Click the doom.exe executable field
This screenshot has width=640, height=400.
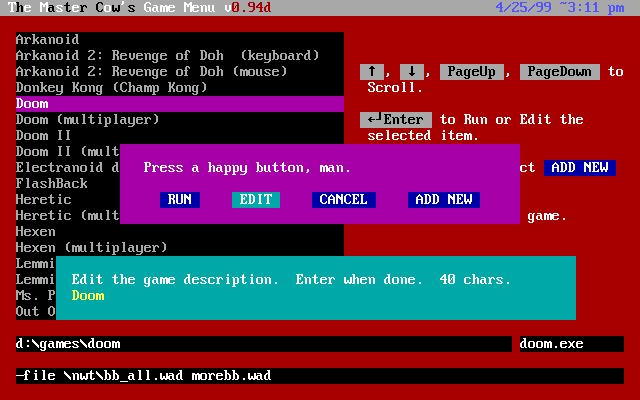571,344
